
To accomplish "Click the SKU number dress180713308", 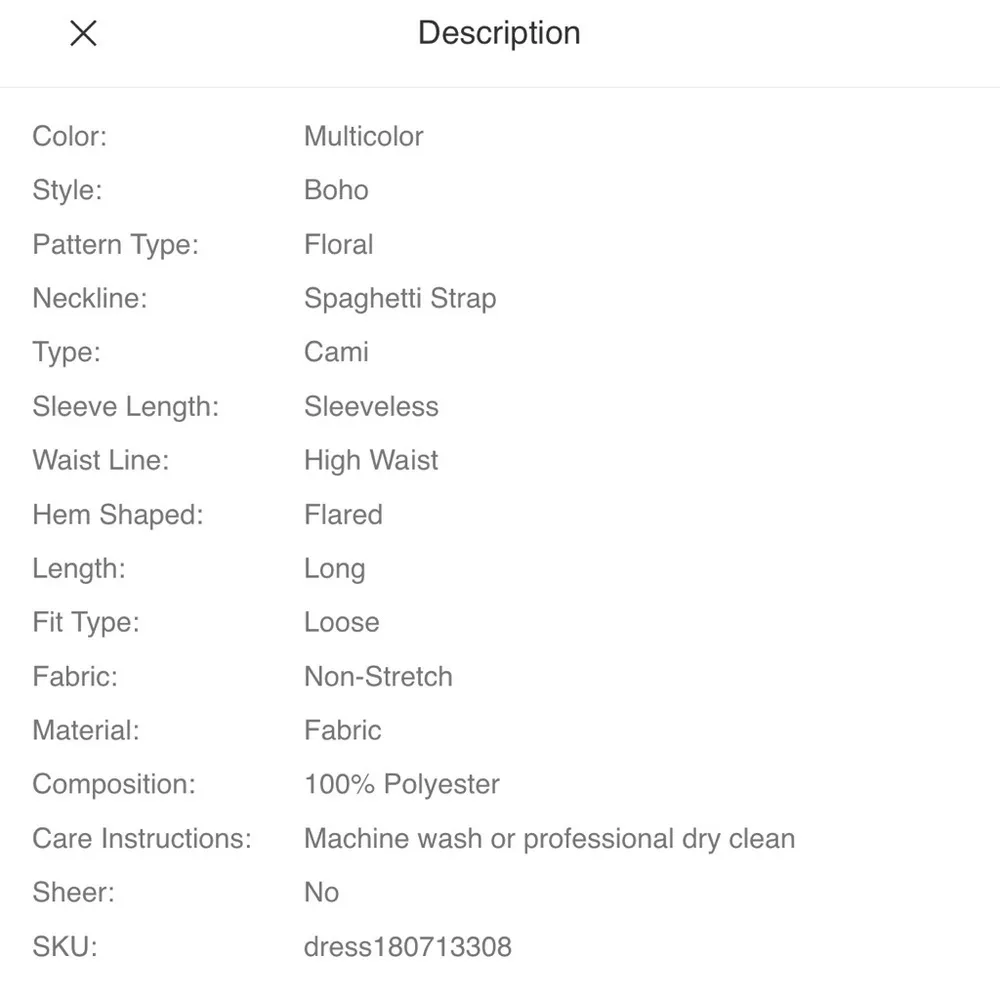I will 407,946.
